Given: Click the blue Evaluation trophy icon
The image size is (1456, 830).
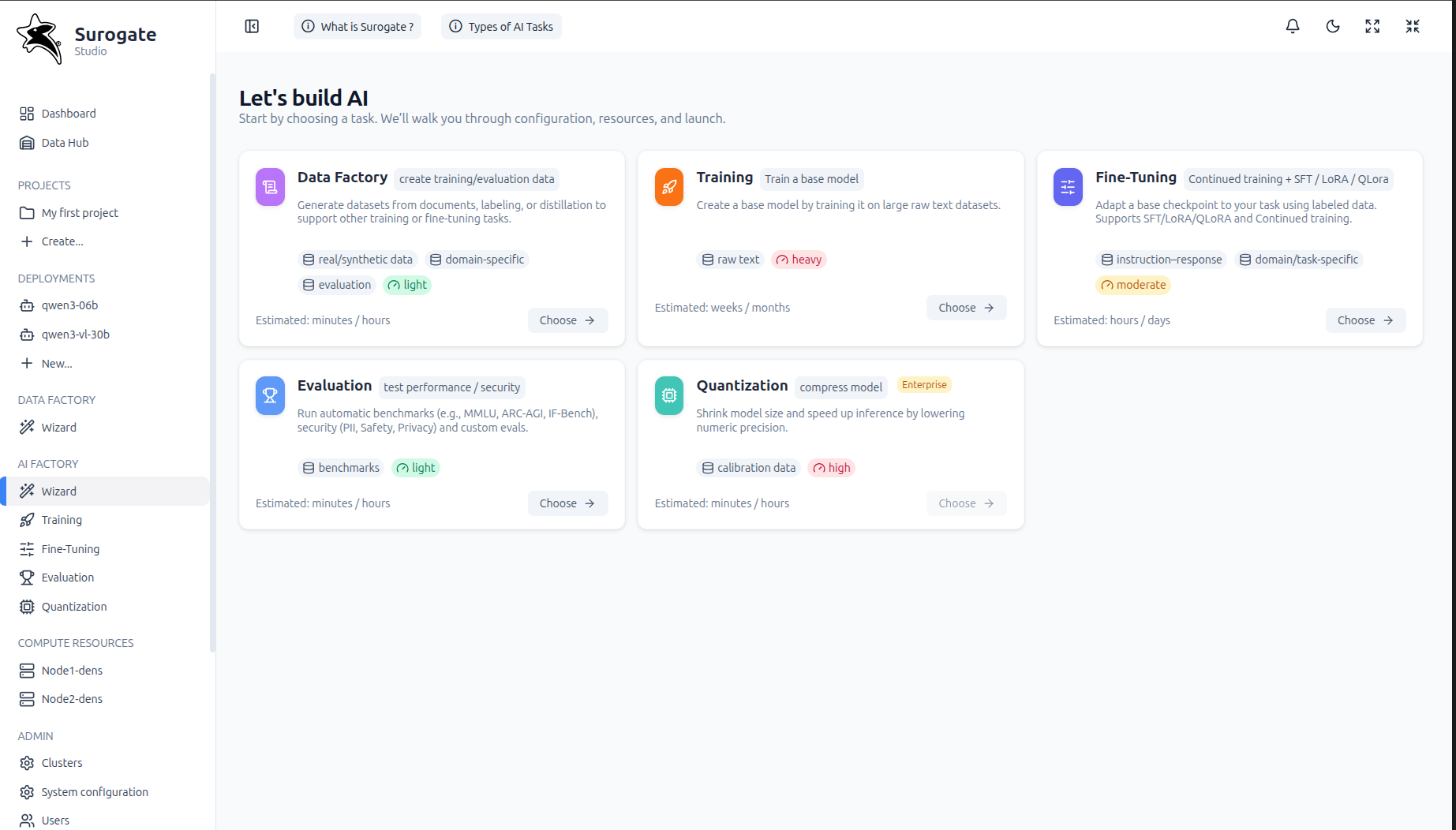Looking at the screenshot, I should click(270, 395).
